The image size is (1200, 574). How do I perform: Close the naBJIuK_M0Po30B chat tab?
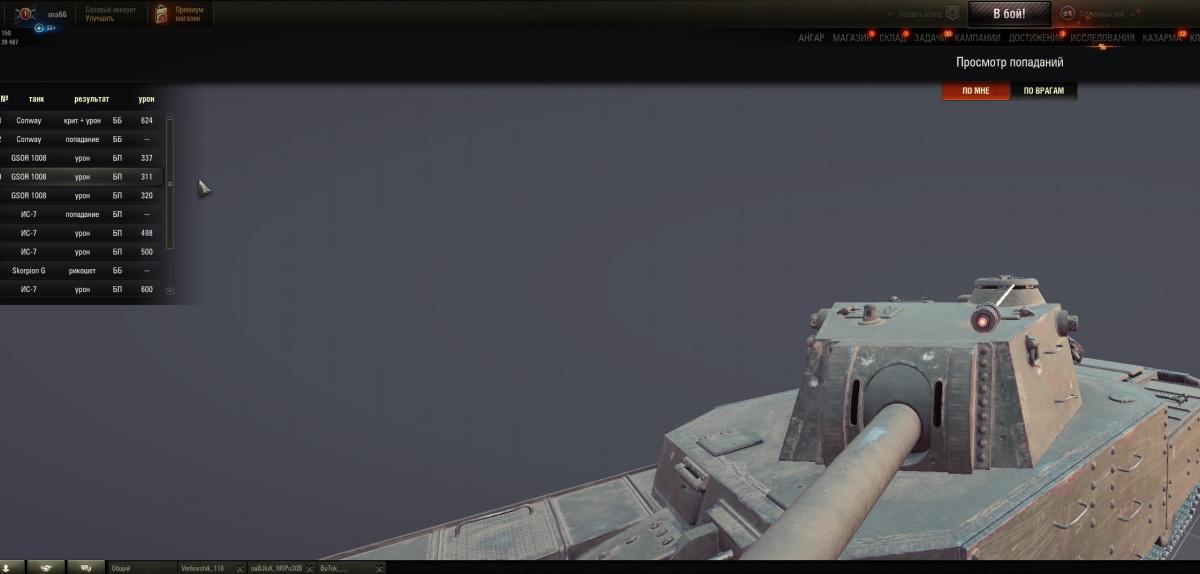click(x=309, y=568)
